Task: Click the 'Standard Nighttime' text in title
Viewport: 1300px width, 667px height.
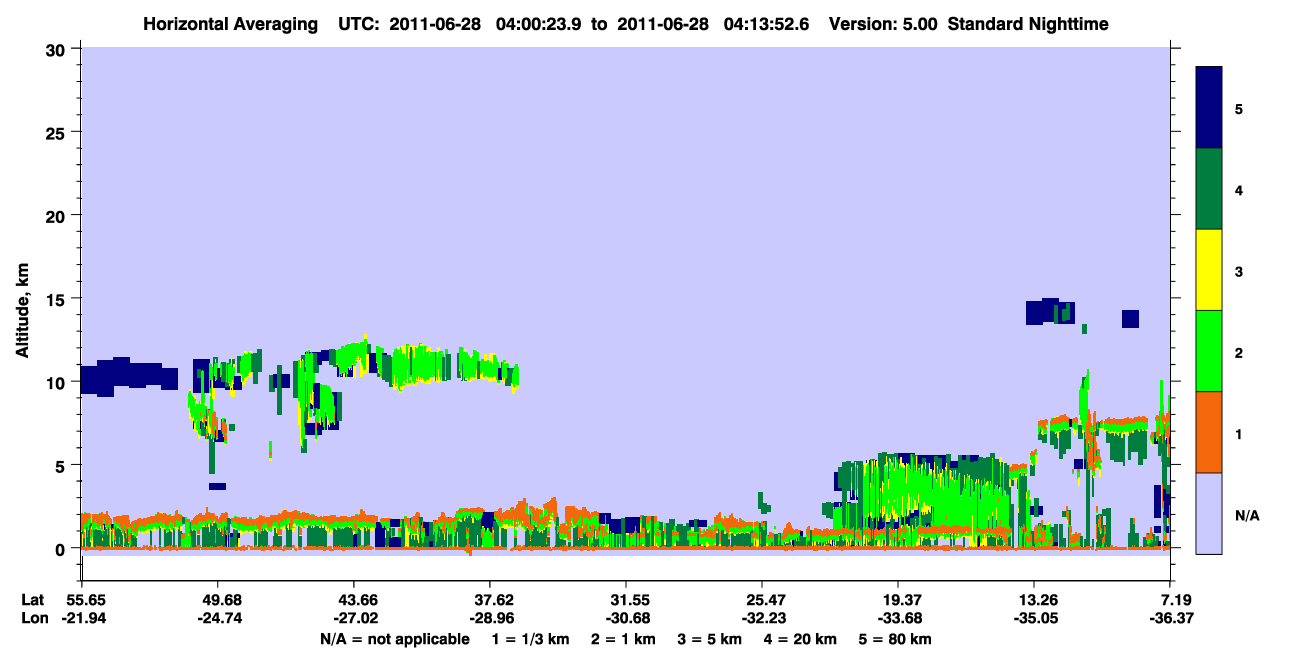Action: tap(1027, 23)
